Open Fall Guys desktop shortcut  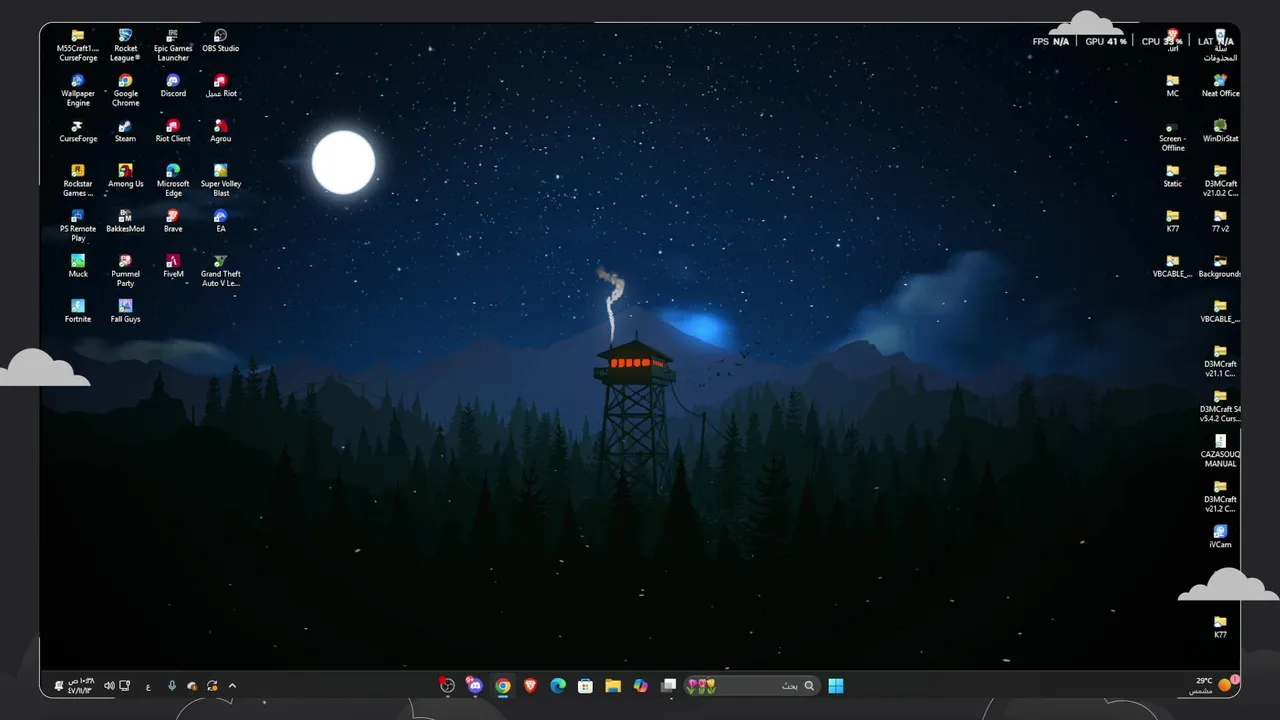pyautogui.click(x=125, y=311)
